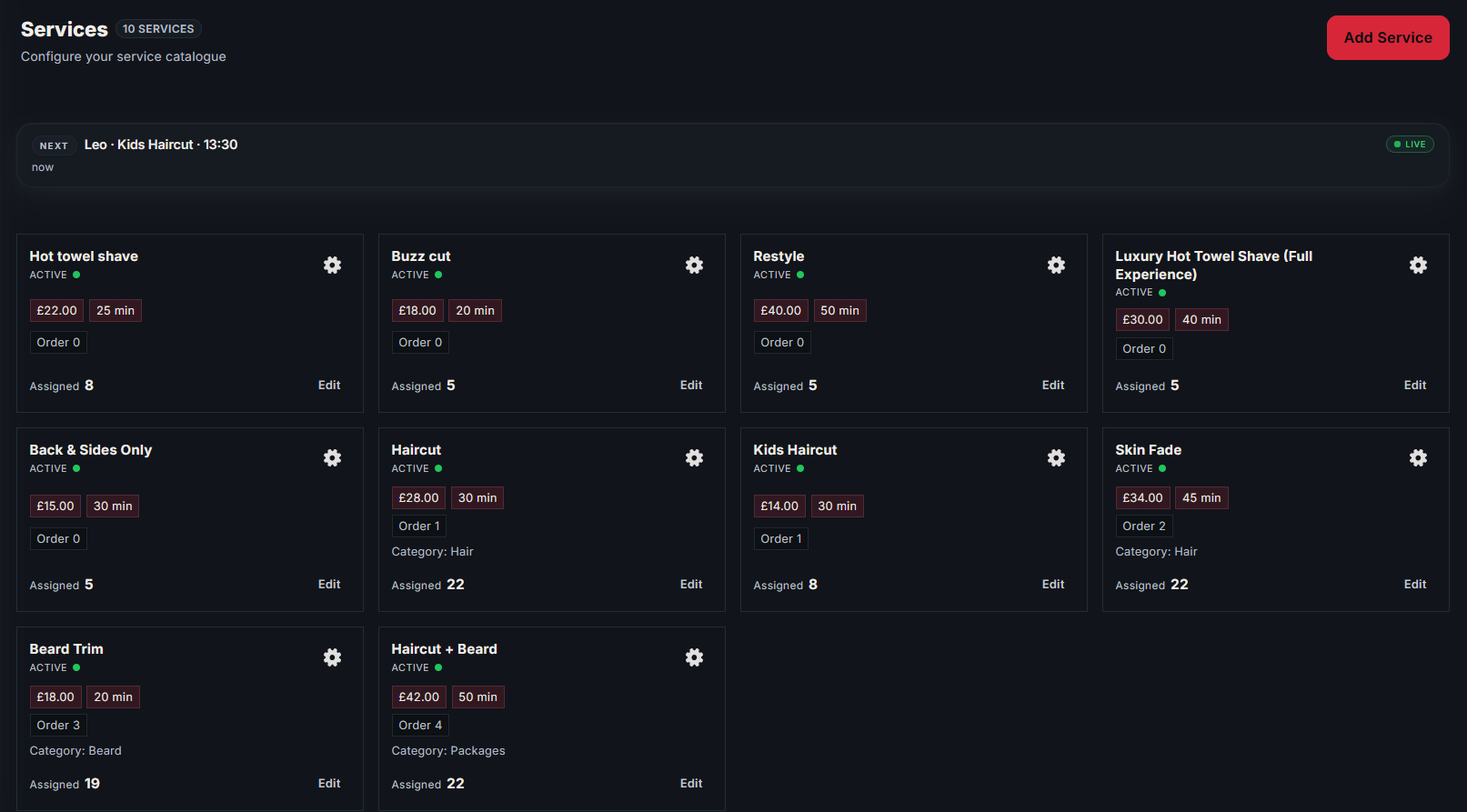The image size is (1467, 812).
Task: Edit the Skin Fade service
Action: tap(1415, 585)
